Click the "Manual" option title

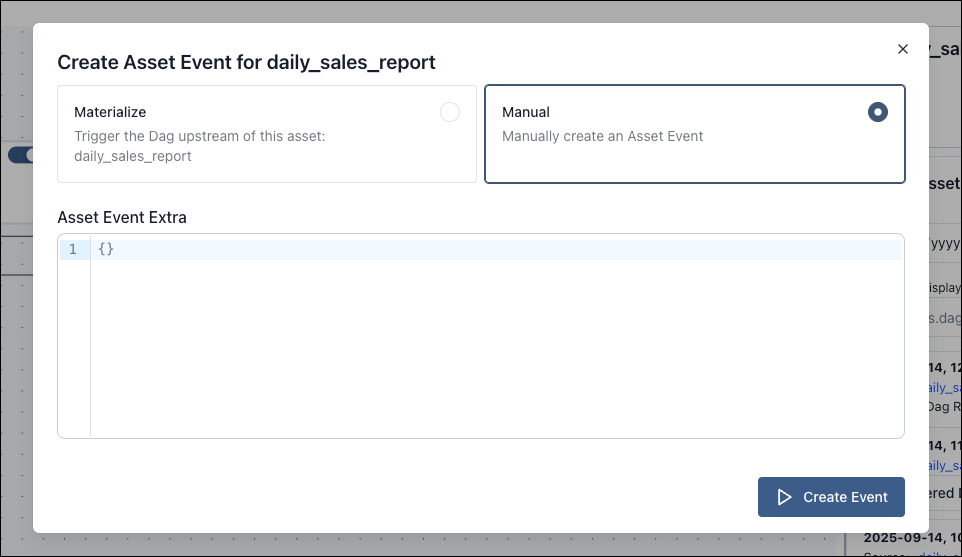526,112
